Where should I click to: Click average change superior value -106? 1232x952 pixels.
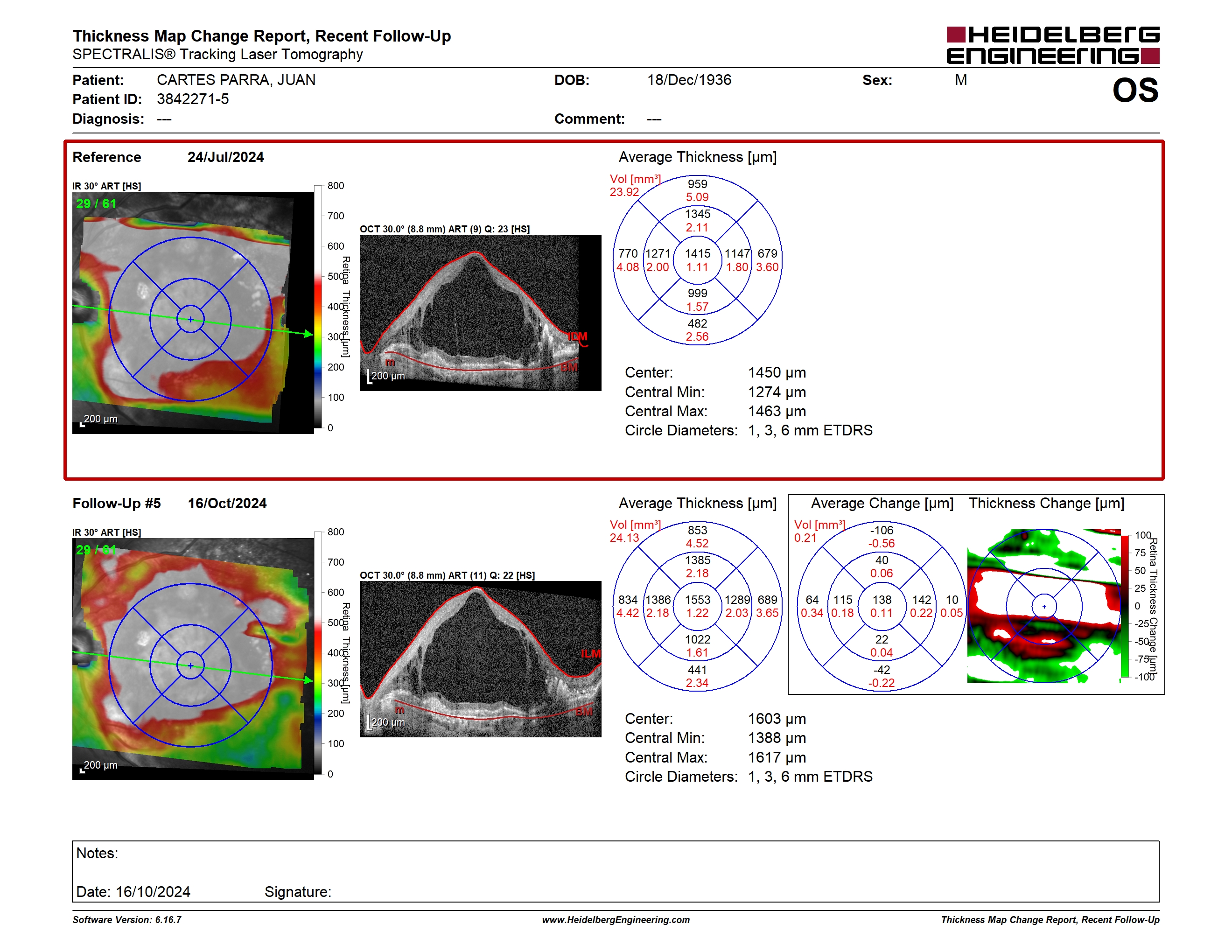pos(882,530)
